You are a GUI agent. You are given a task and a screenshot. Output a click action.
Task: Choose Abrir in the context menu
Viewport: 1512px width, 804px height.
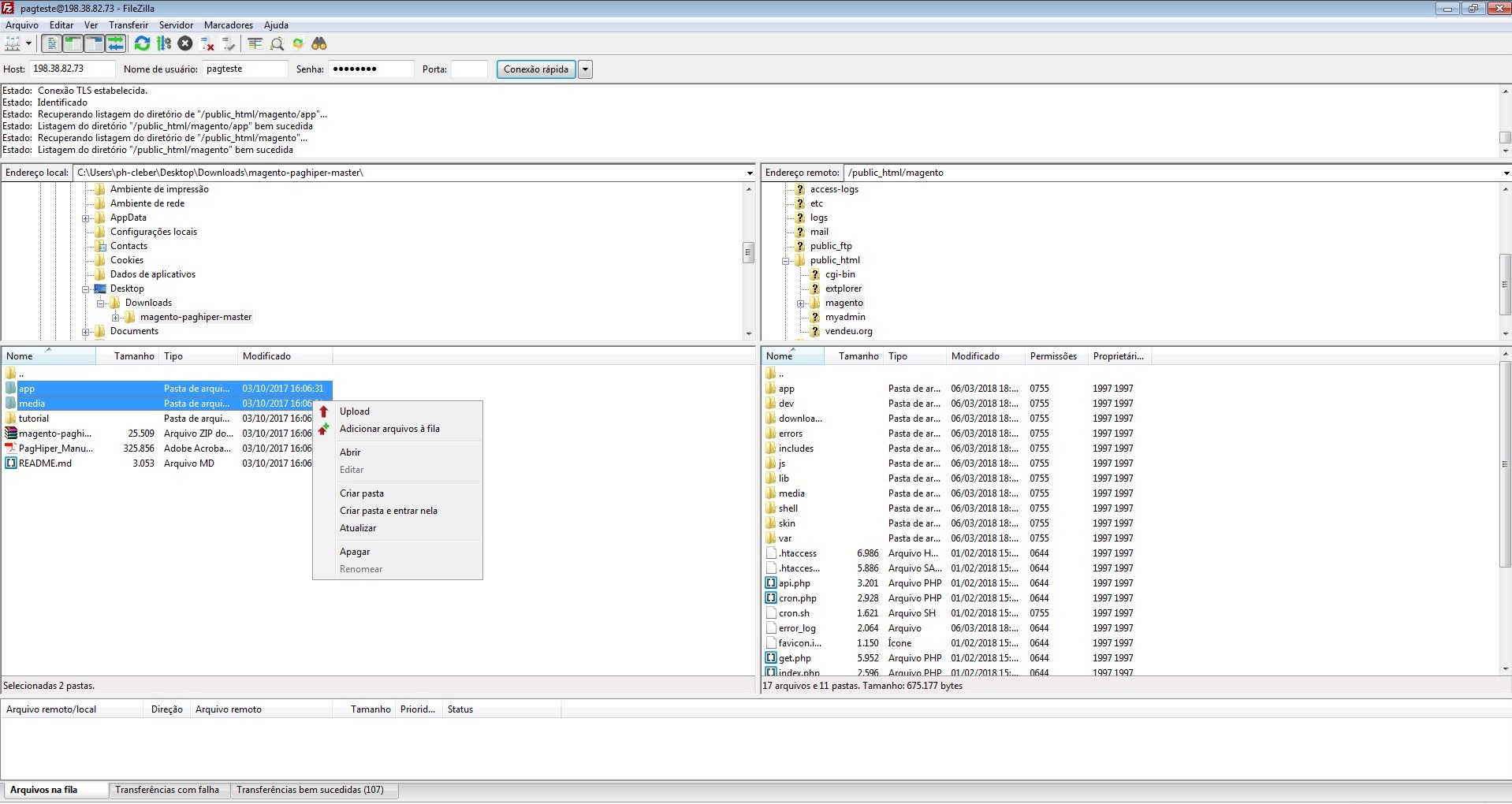tap(397, 452)
